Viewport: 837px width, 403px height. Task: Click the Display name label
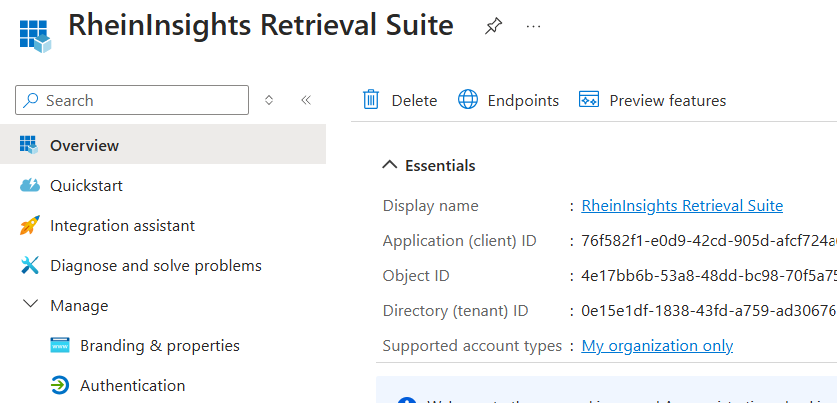click(430, 206)
